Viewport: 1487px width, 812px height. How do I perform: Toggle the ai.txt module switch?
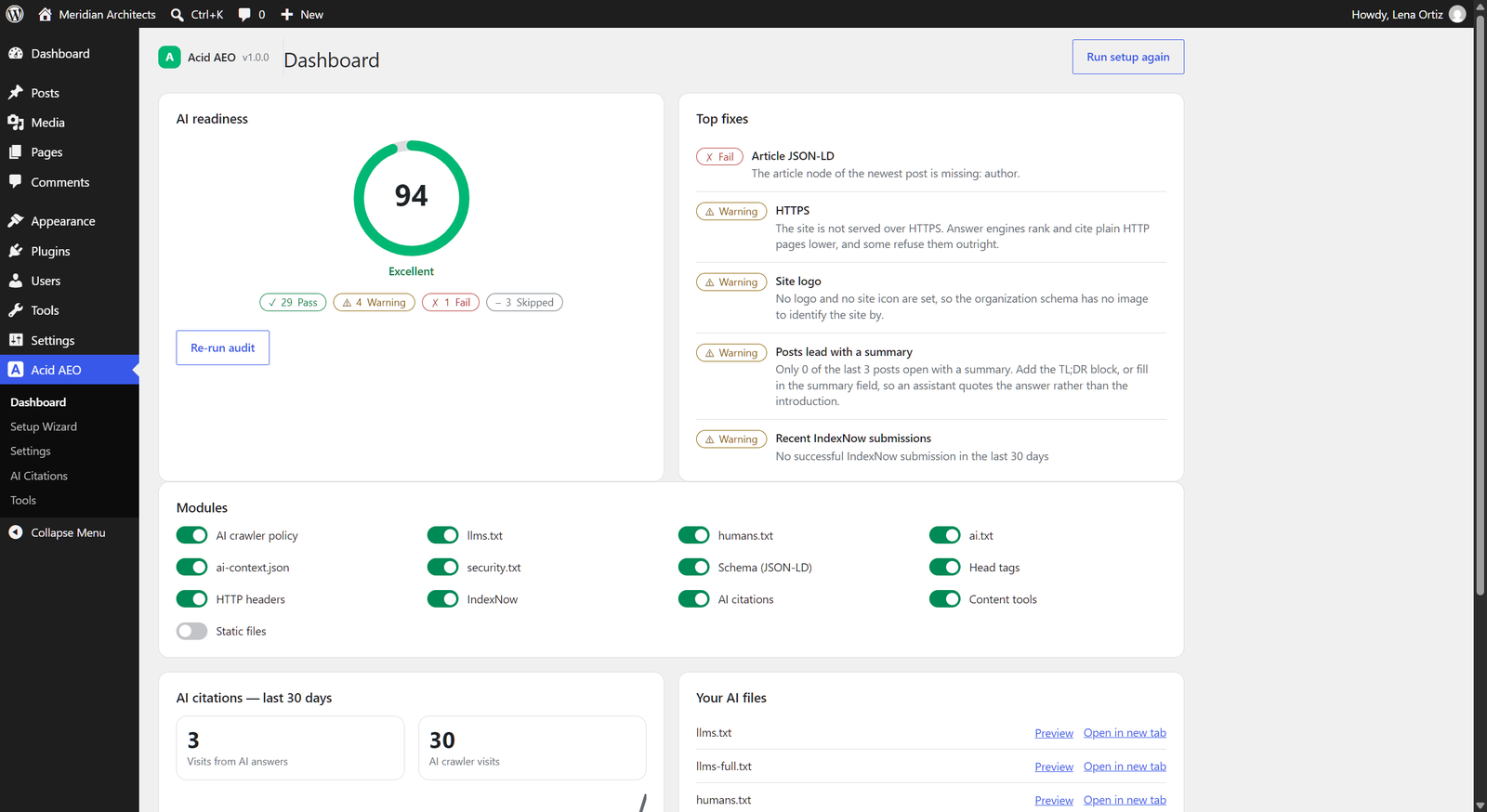(945, 535)
